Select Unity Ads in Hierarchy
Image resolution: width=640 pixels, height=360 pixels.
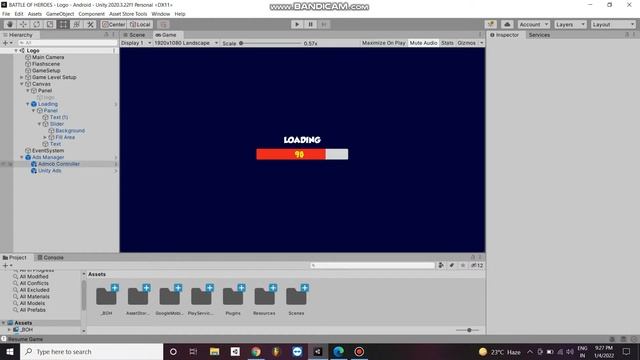[x=49, y=171]
